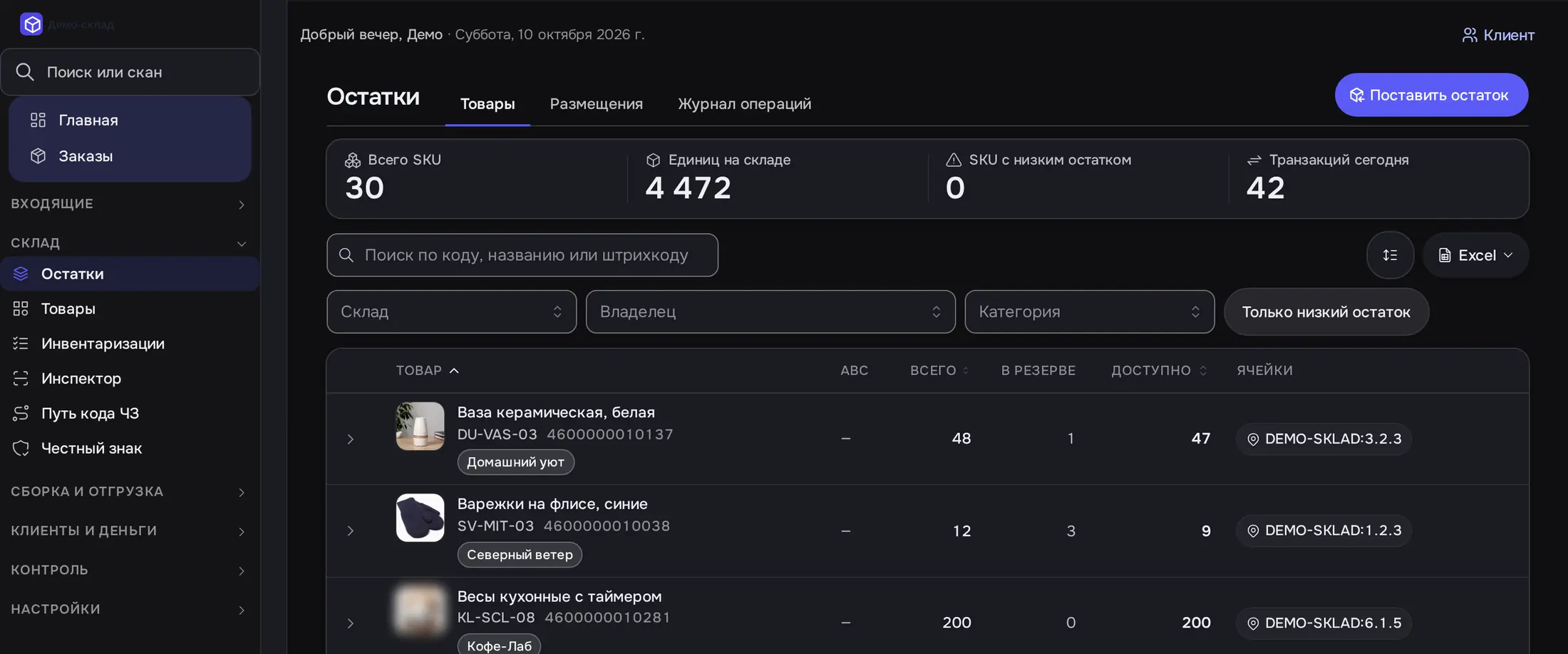
Task: Expand the НАСТРОЙКИ sidebar section
Action: click(x=130, y=610)
